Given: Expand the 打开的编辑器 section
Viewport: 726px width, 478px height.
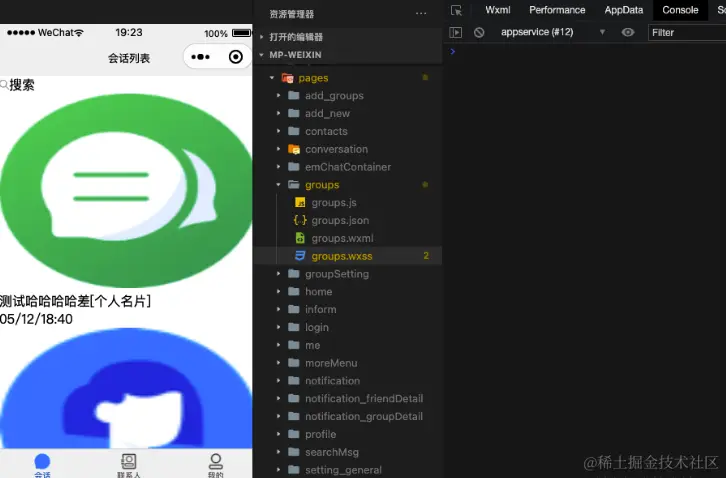Looking at the screenshot, I should tap(348, 37).
